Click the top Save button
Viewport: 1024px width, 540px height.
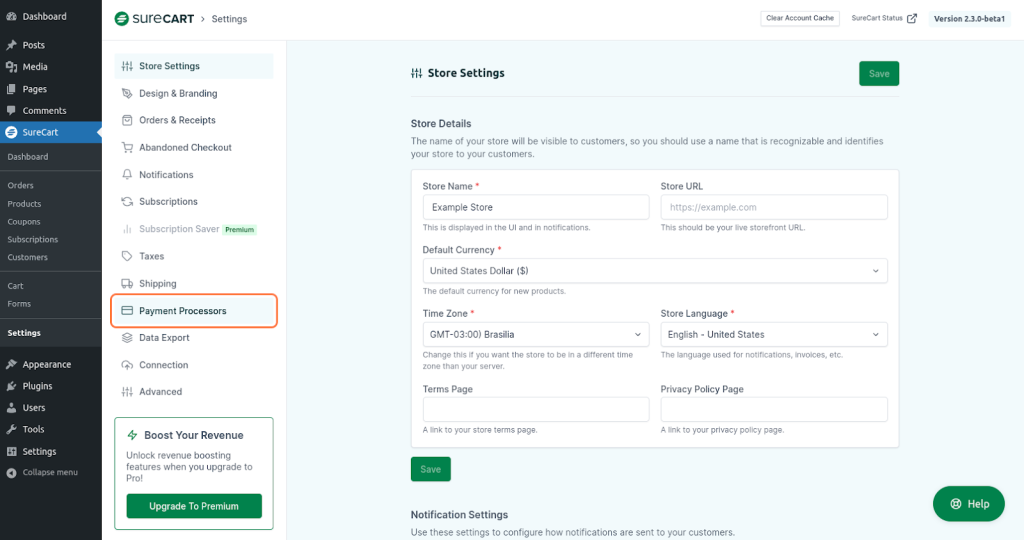coord(879,74)
